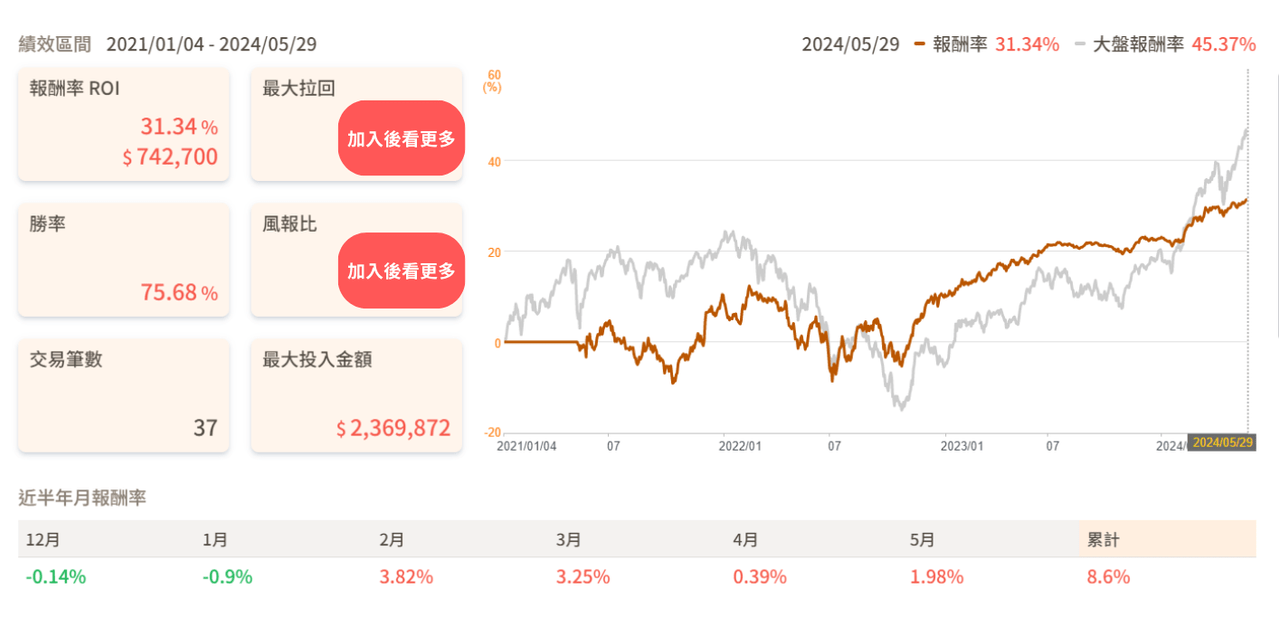1279x617 pixels.
Task: Select the 勝率 75.68% card
Action: [x=124, y=260]
